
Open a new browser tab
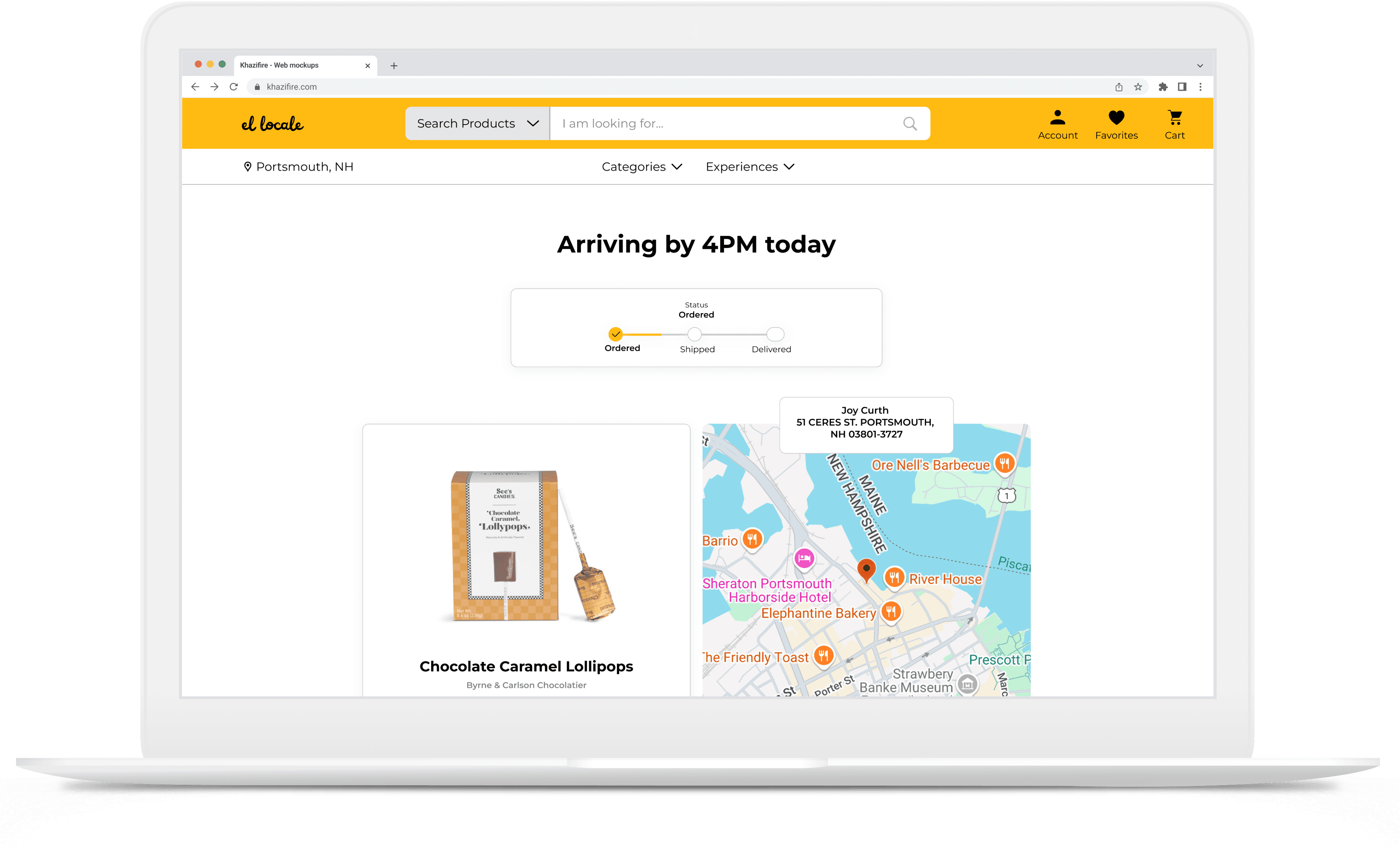tap(393, 66)
